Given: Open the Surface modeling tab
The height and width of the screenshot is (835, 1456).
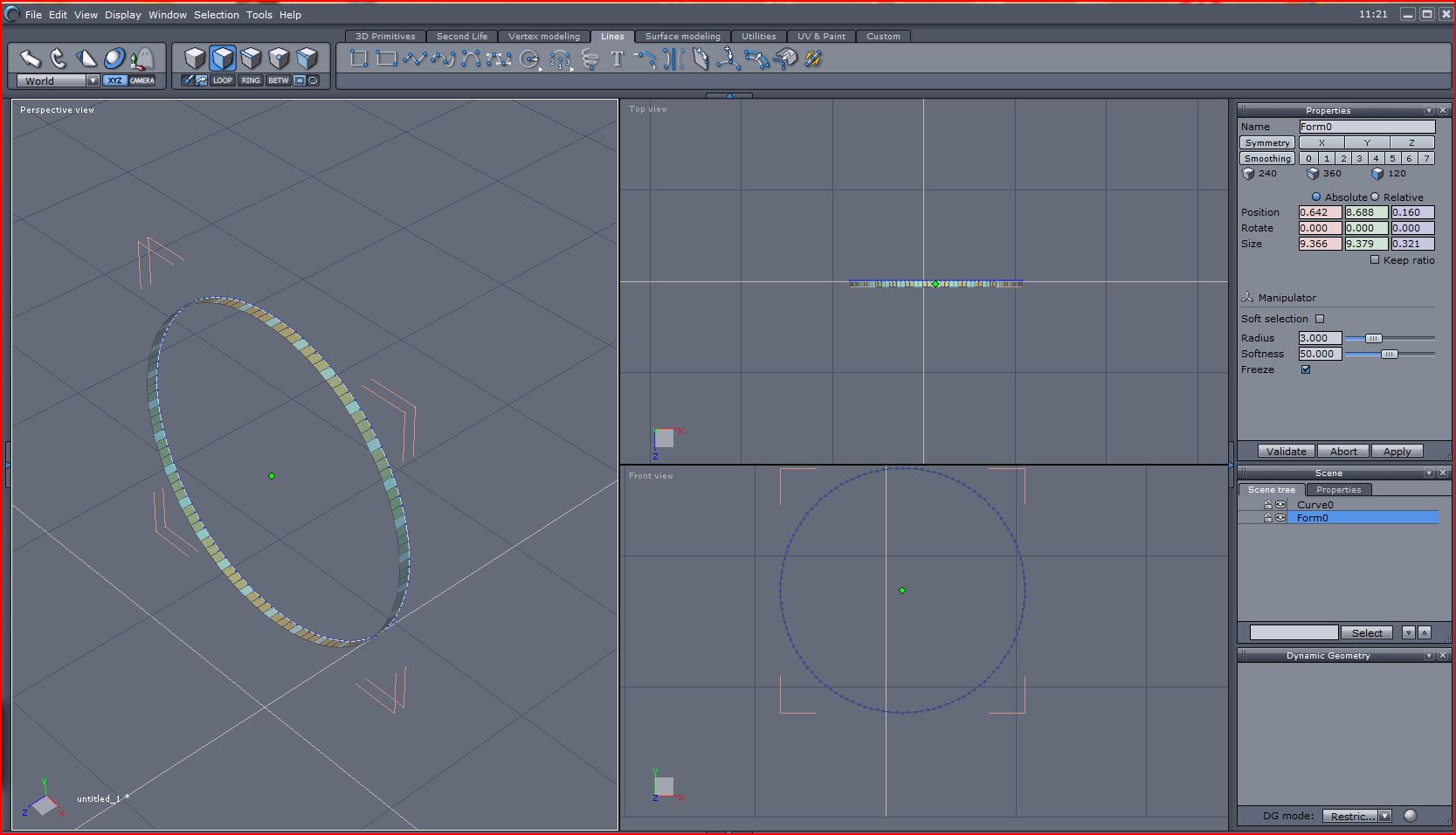Looking at the screenshot, I should [683, 36].
